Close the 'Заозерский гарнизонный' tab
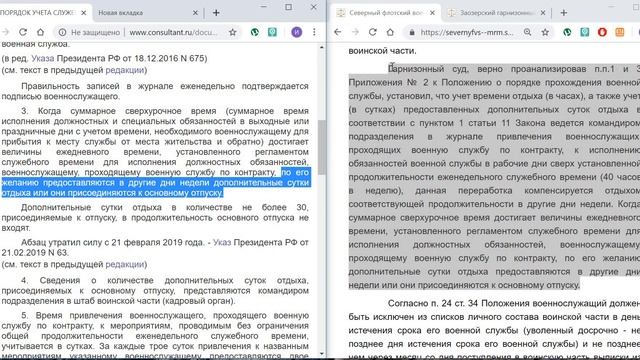 (543, 13)
